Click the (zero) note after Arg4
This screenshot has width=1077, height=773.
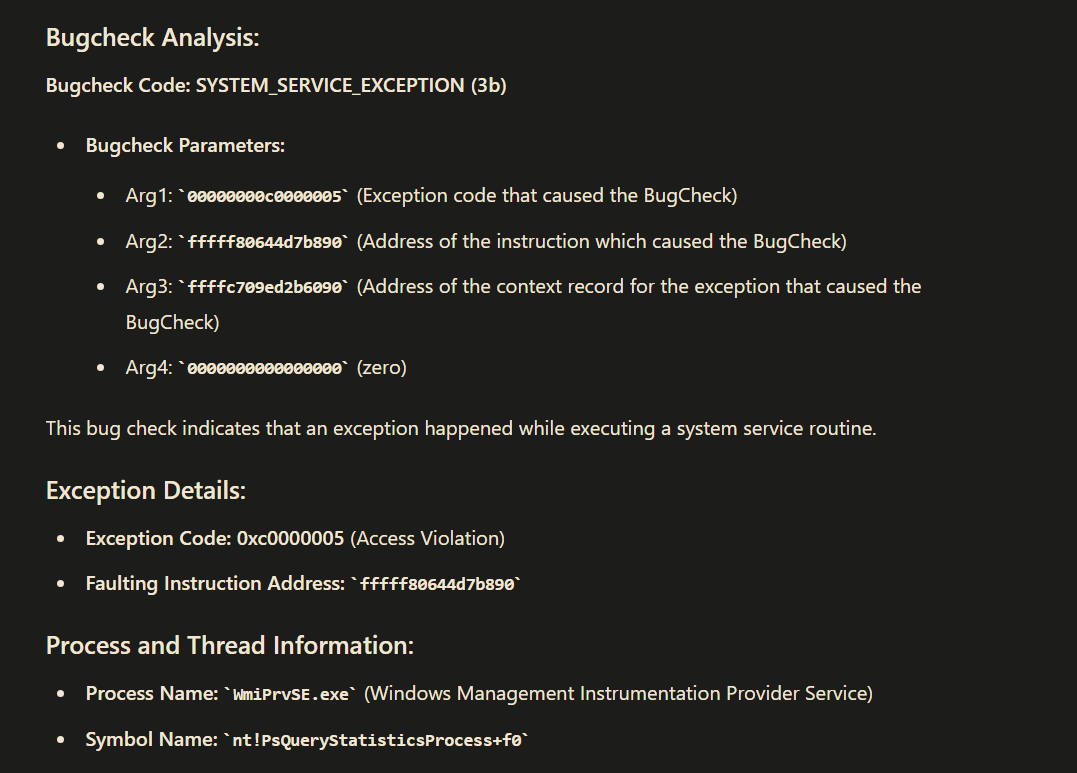381,368
